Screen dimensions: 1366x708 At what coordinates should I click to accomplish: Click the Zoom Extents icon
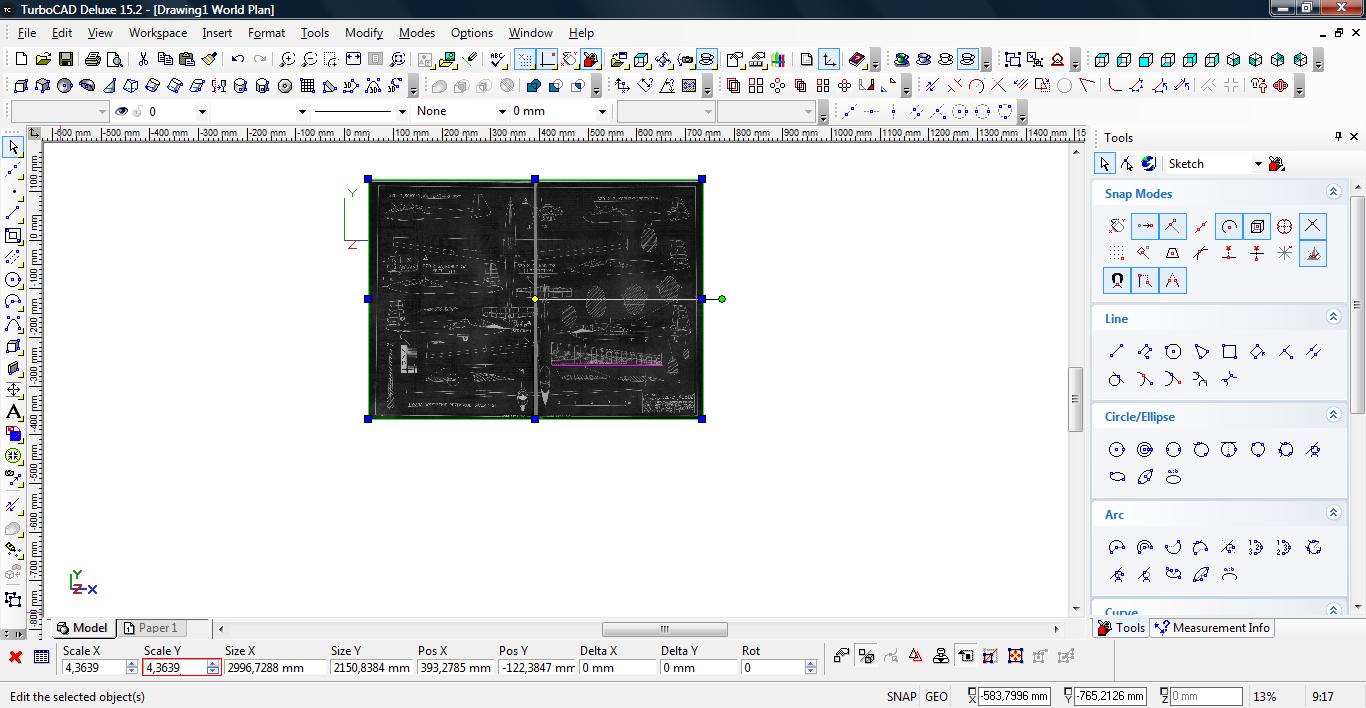pos(353,59)
